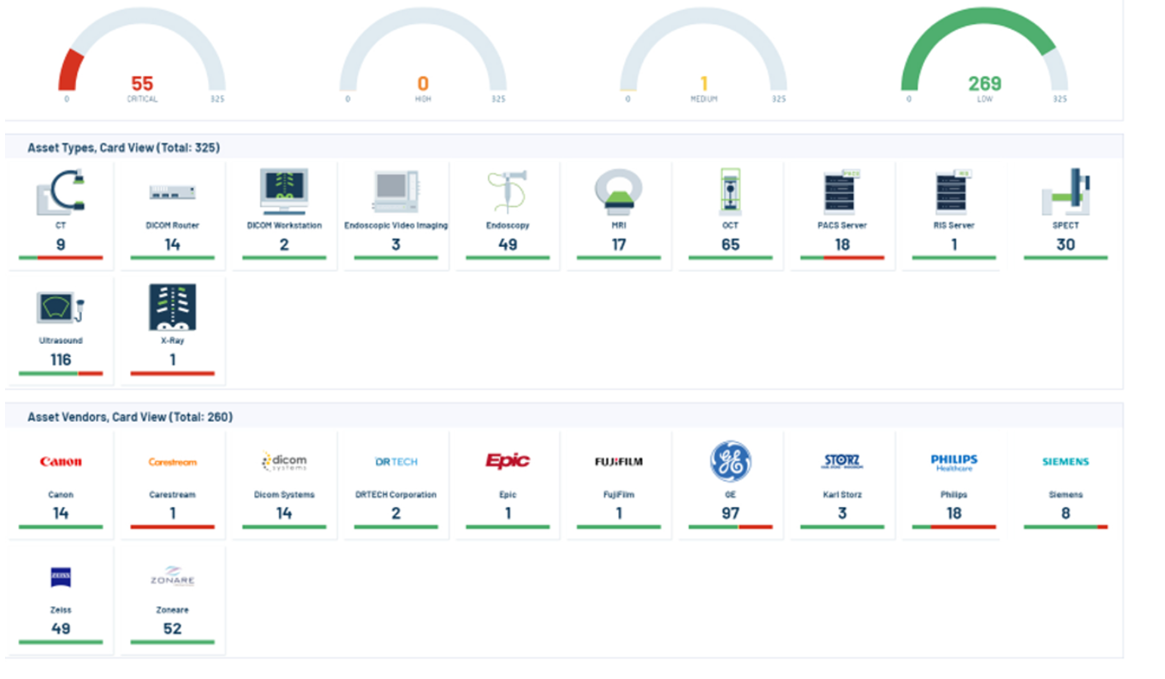Select the Zoneare vendor count 52
The width and height of the screenshot is (1165, 679).
pyautogui.click(x=172, y=628)
